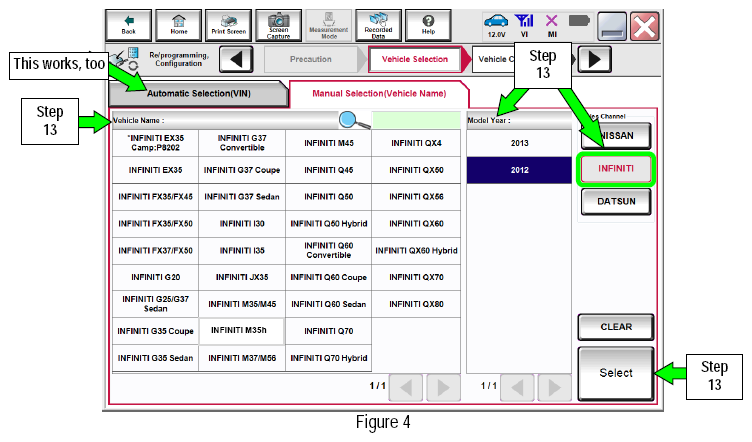
Task: Select INFINITI FX37/FX50
Action: (x=155, y=251)
